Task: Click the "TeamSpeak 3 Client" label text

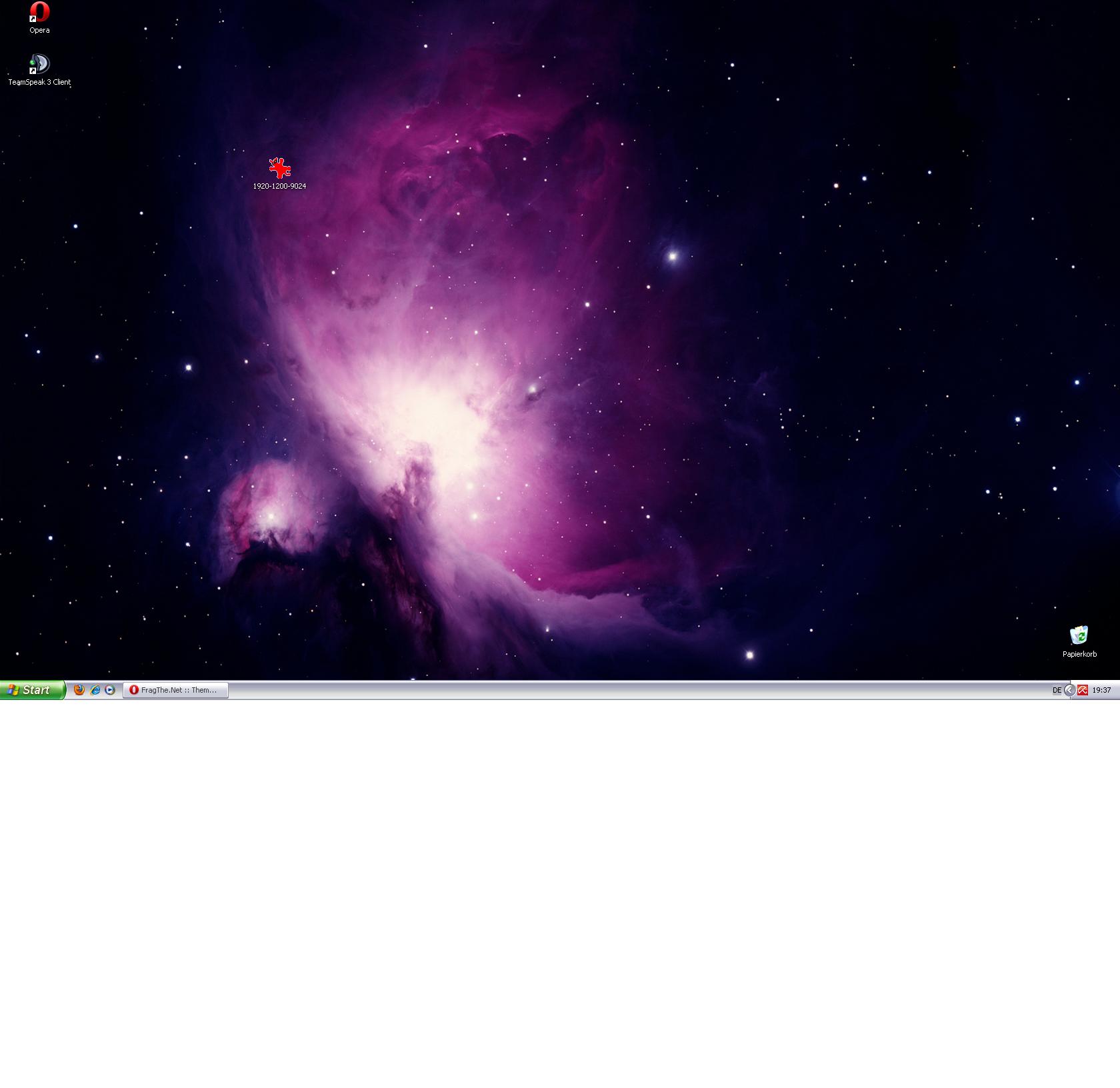Action: click(39, 82)
